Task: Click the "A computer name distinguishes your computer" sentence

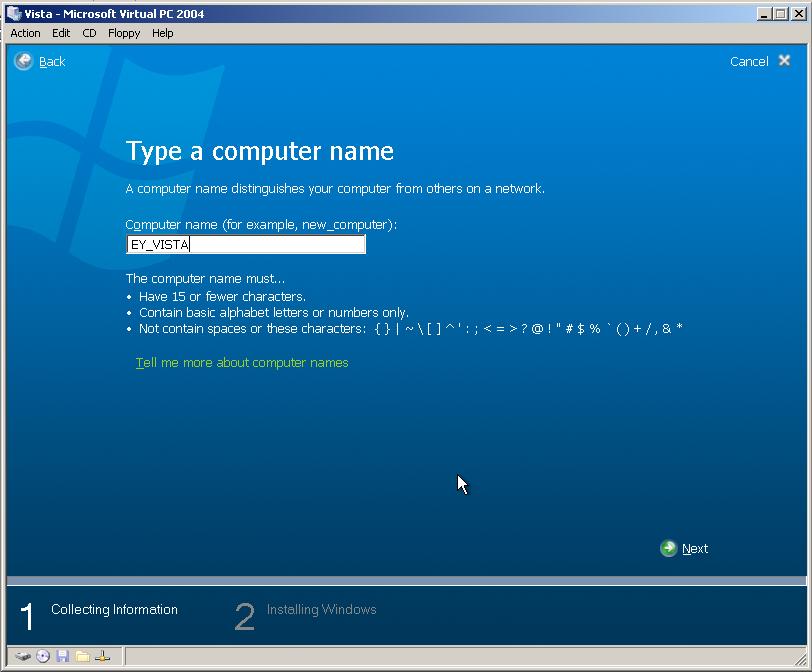Action: pyautogui.click(x=335, y=189)
